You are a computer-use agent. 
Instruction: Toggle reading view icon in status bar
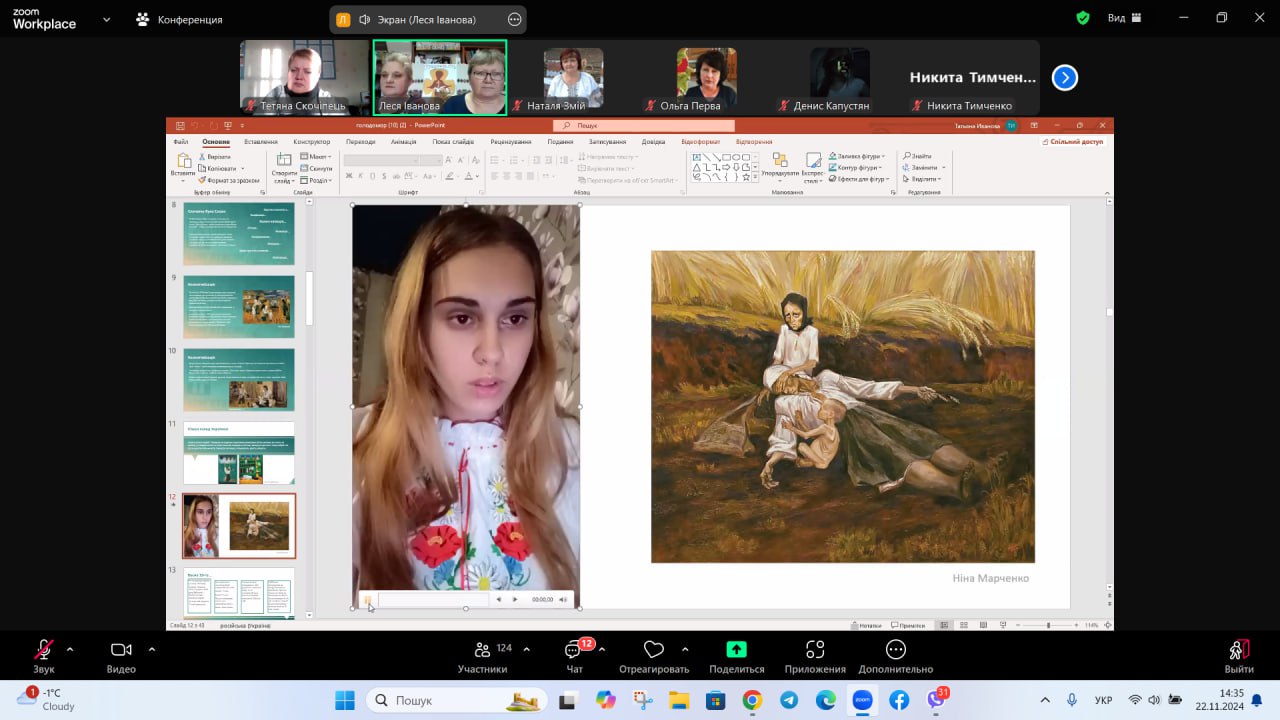pyautogui.click(x=984, y=625)
